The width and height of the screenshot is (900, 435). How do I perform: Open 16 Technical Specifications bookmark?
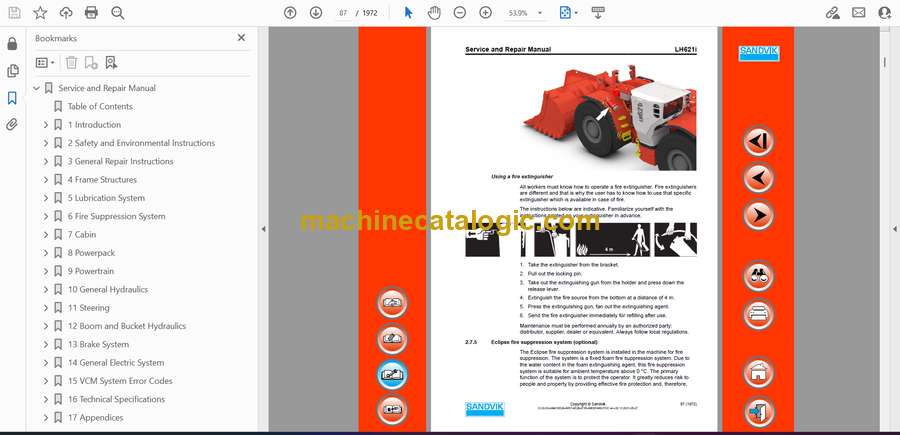pyautogui.click(x=117, y=399)
